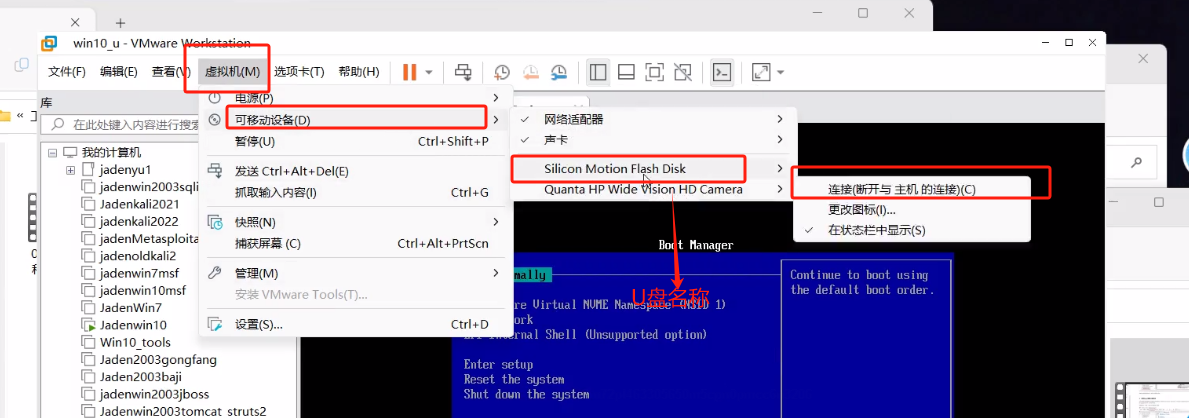The image size is (1189, 418).
Task: Click the wrench icon next to 管理(M)
Action: point(215,273)
